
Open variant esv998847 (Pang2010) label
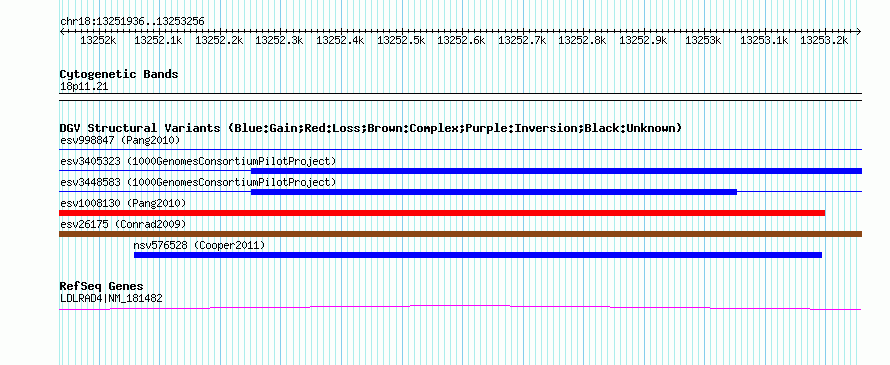click(120, 140)
